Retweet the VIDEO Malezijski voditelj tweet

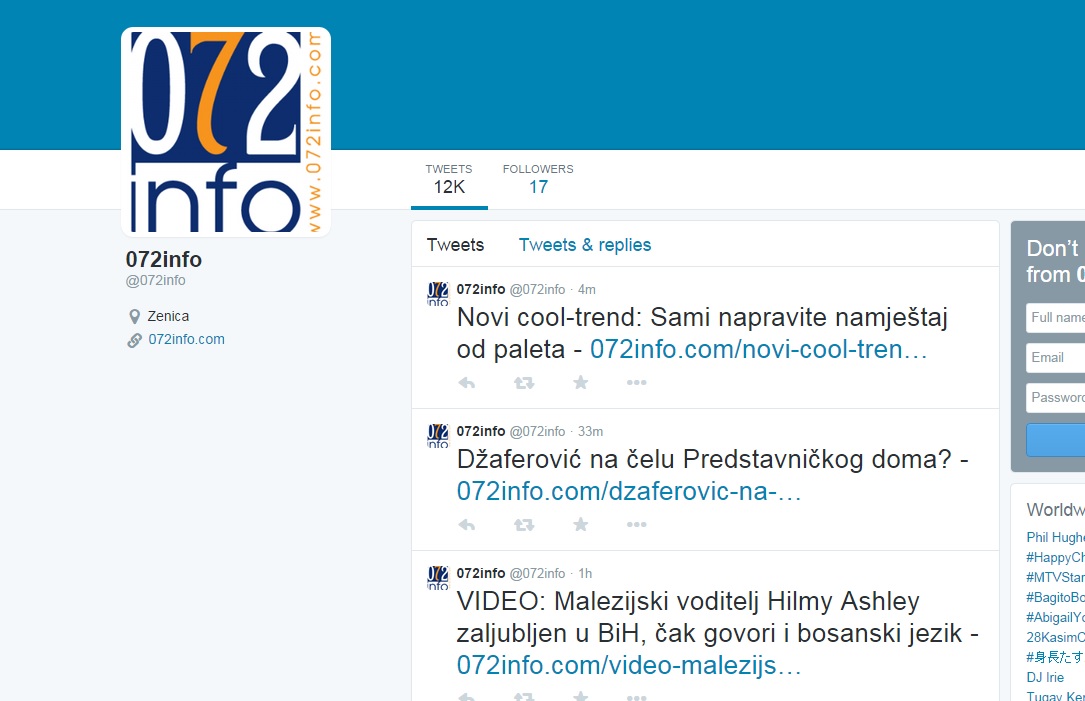(523, 696)
